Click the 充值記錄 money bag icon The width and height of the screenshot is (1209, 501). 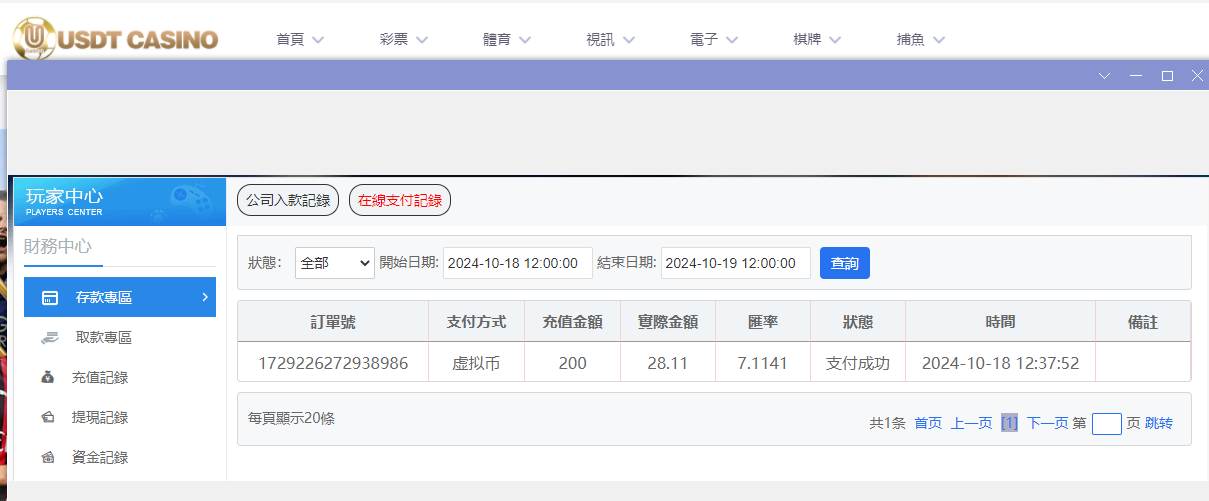point(48,378)
